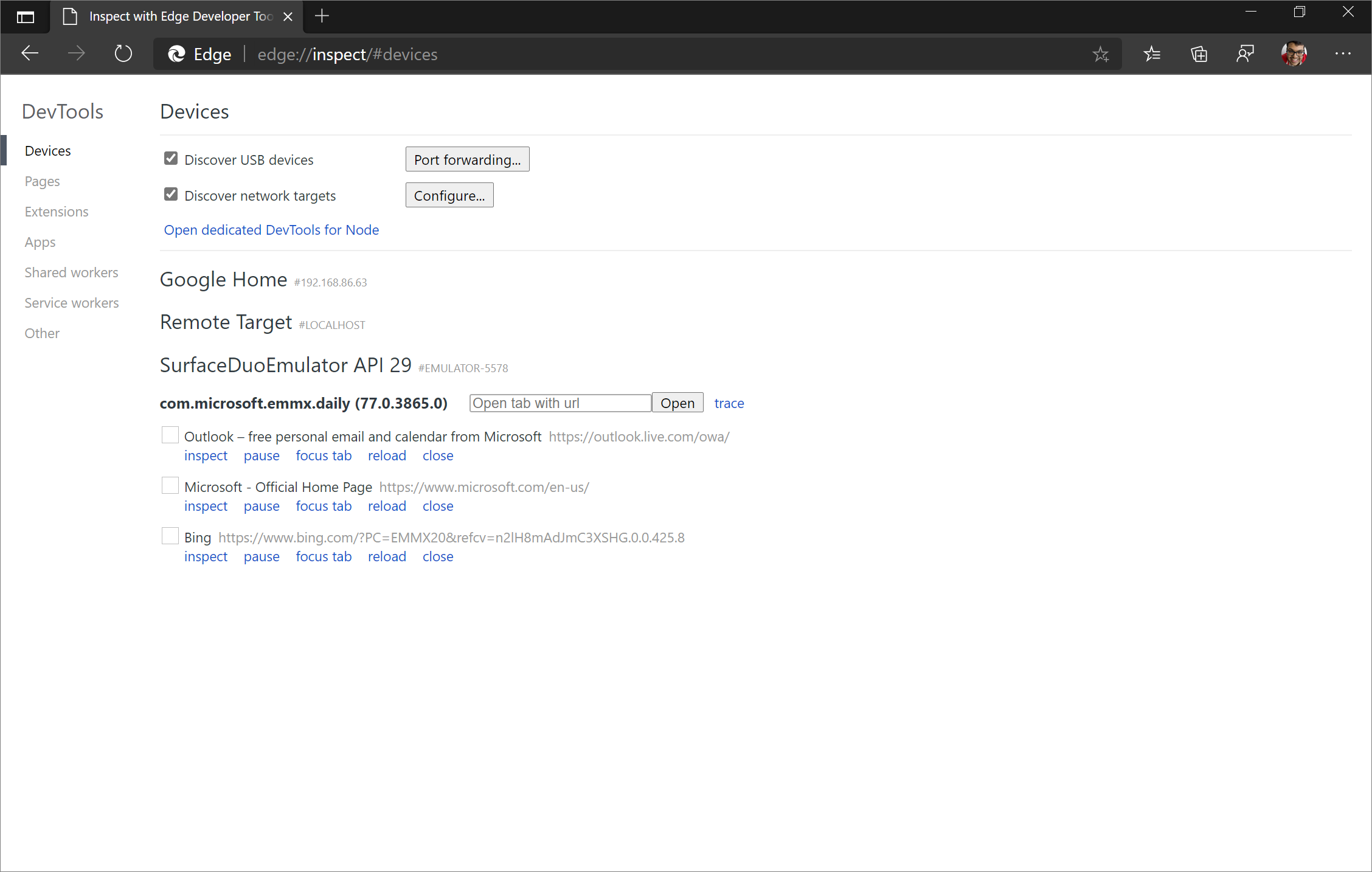Image resolution: width=1372 pixels, height=872 pixels.
Task: Check the Outlook tab checkbox
Action: (169, 435)
